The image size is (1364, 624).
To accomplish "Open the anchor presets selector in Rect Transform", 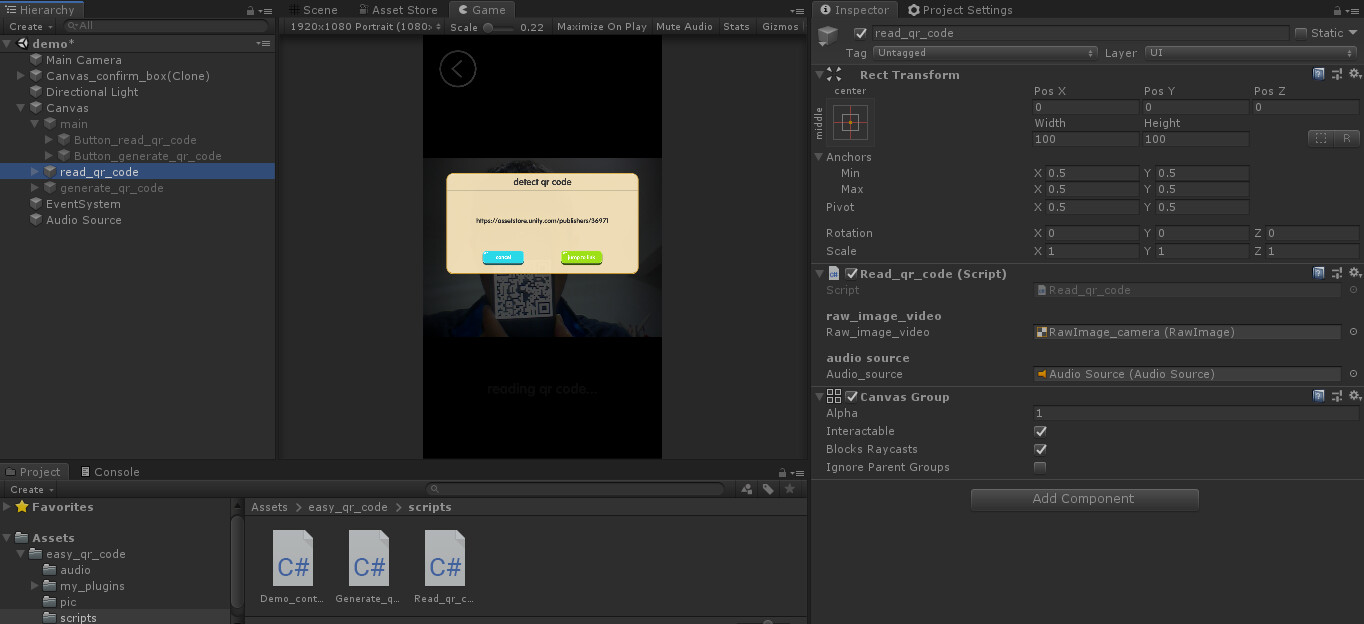I will (849, 122).
